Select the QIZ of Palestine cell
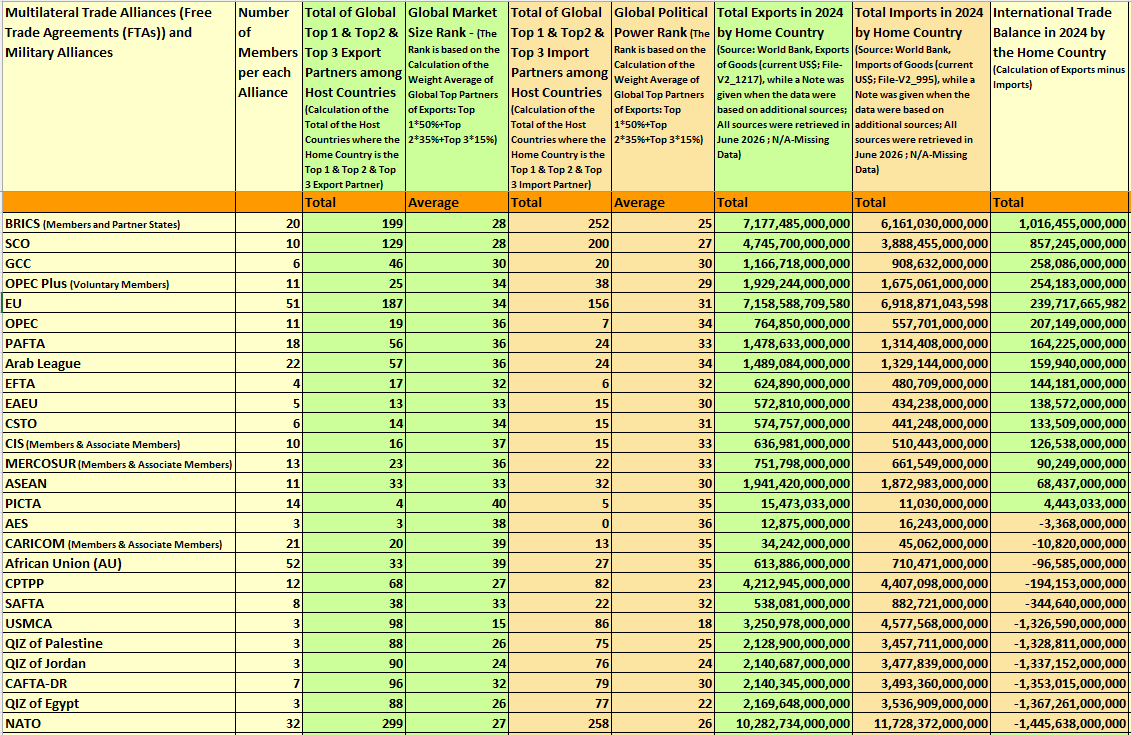Screen dimensions: 1131x735 tap(119, 643)
